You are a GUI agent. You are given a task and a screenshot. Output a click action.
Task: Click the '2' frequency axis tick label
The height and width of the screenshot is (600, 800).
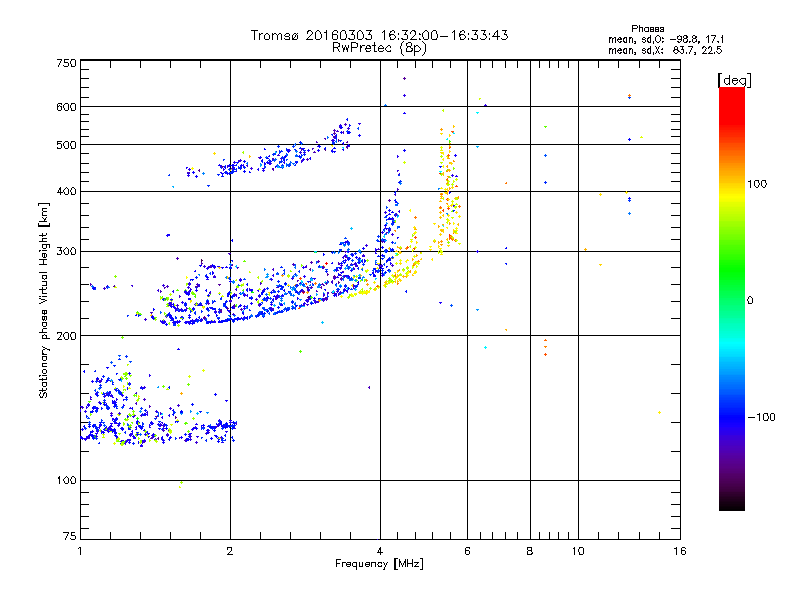[230, 551]
